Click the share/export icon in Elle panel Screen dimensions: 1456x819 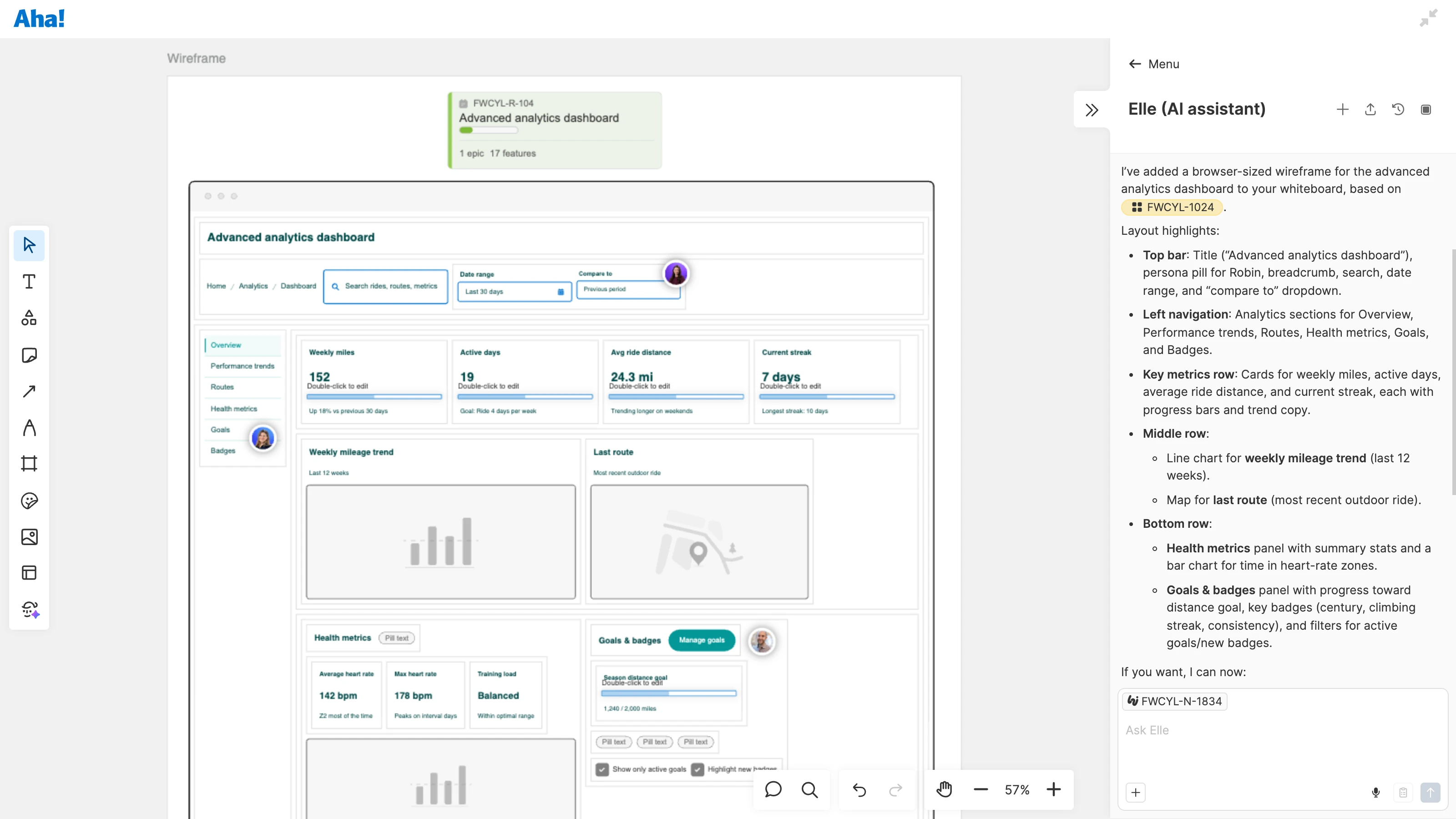point(1370,109)
